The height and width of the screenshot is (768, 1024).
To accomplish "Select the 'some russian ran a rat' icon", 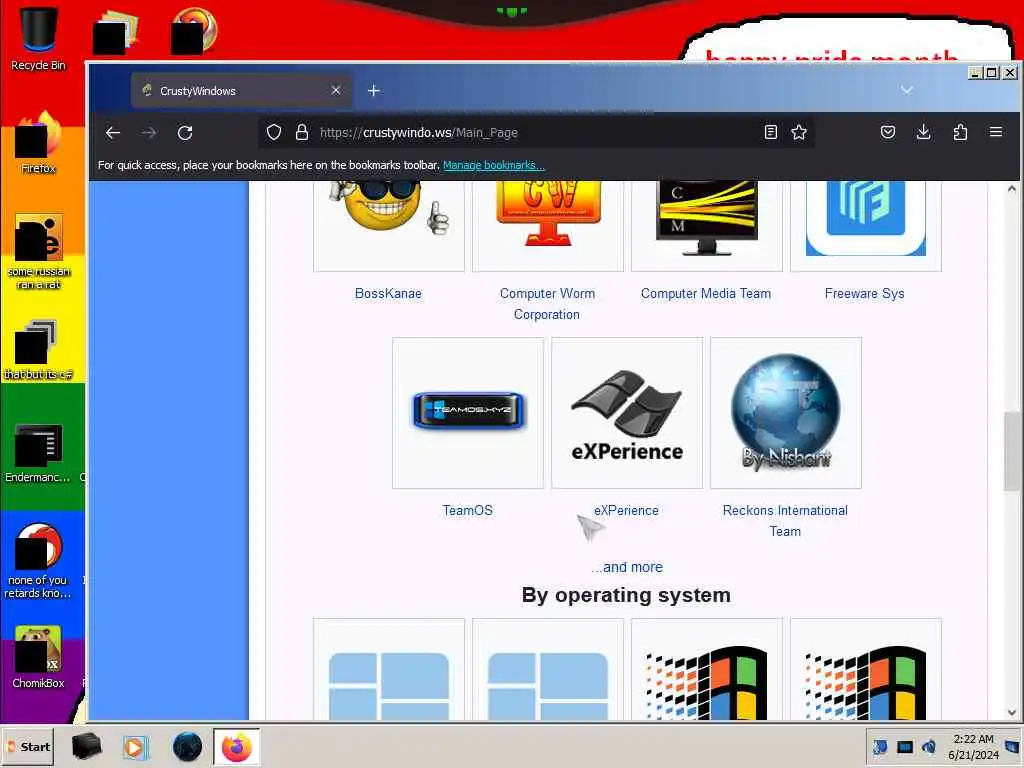I will coord(38,251).
